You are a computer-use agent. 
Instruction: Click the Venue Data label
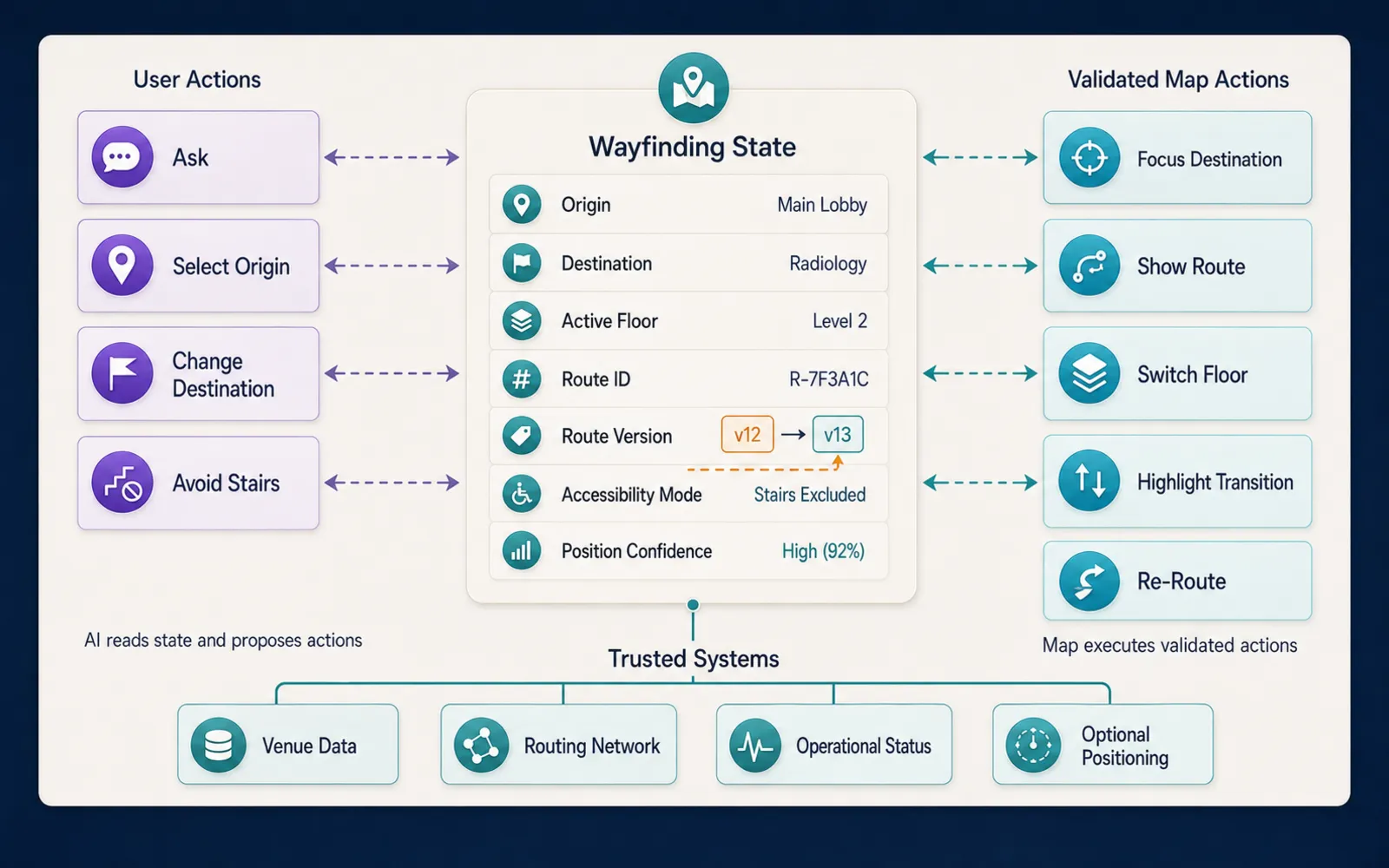309,746
